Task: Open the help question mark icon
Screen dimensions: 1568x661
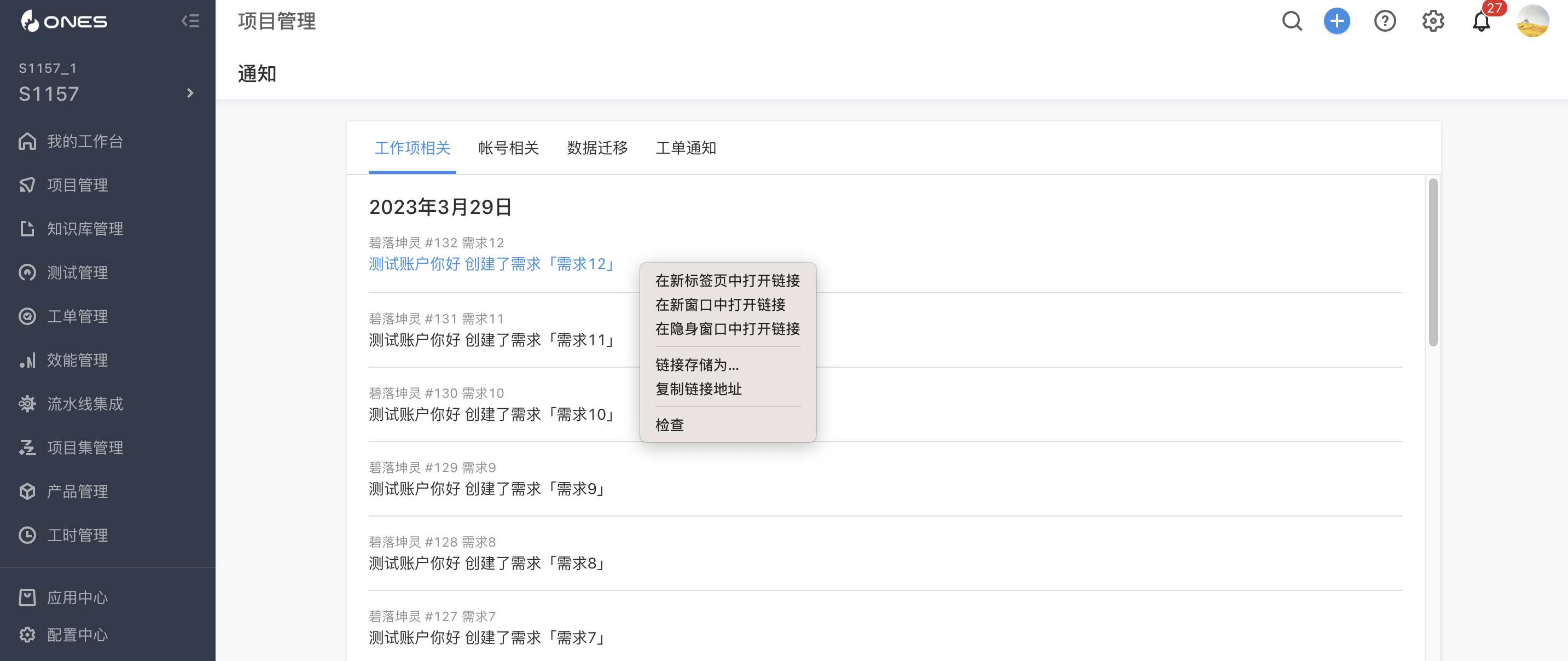Action: click(1385, 21)
